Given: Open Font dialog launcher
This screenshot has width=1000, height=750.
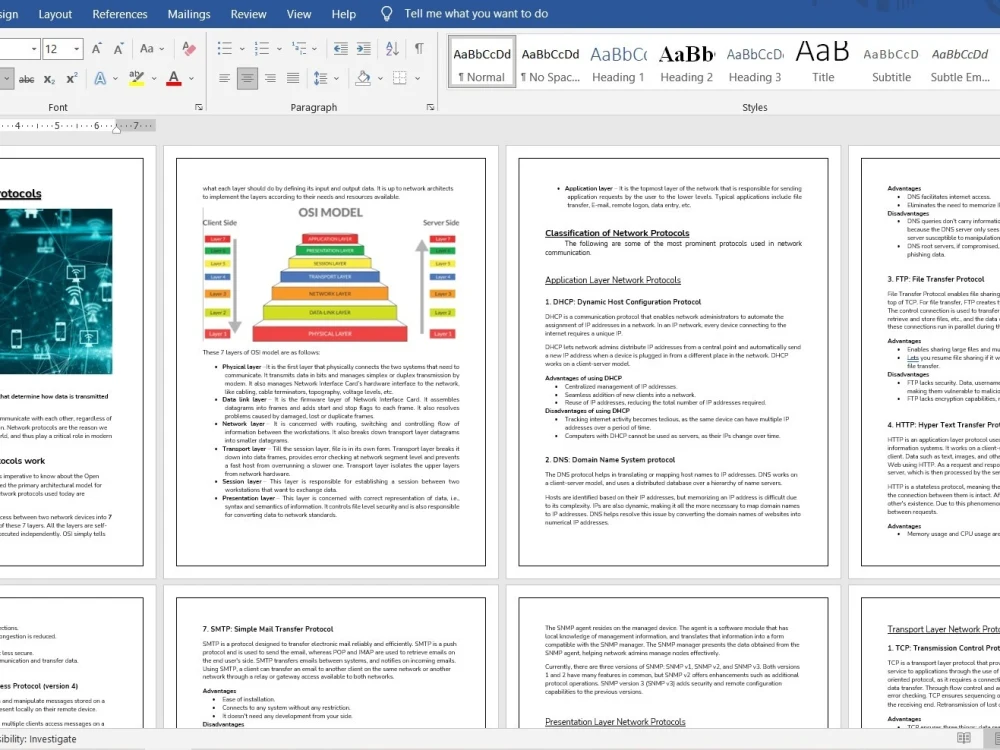Looking at the screenshot, I should pyautogui.click(x=199, y=107).
